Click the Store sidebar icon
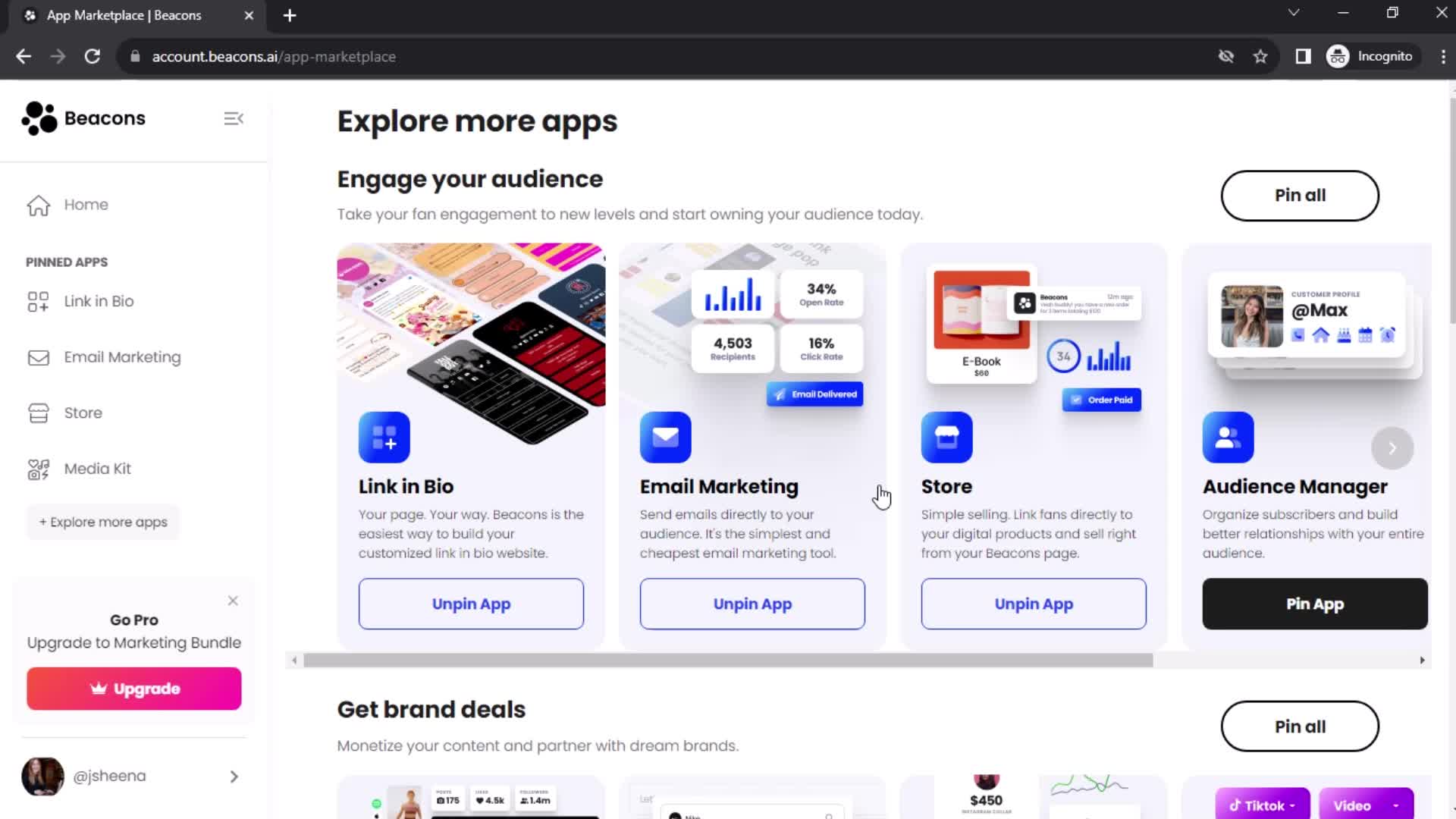Image resolution: width=1456 pixels, height=819 pixels. click(x=38, y=412)
